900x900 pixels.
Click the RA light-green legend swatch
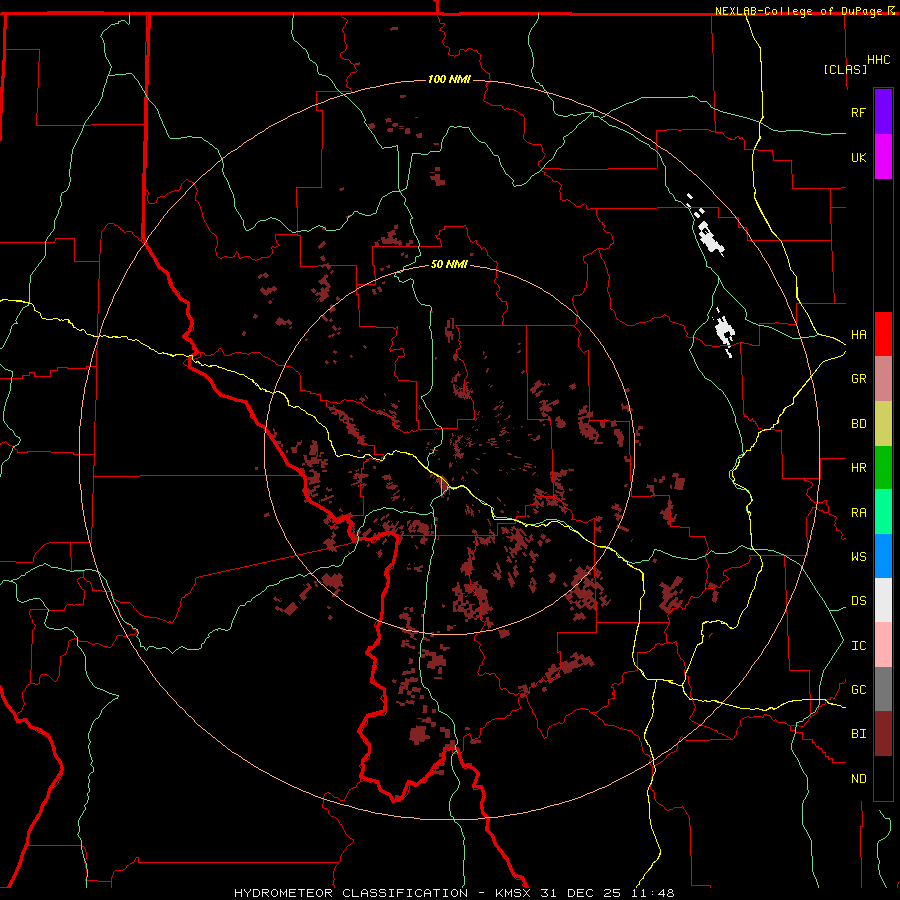pos(883,512)
